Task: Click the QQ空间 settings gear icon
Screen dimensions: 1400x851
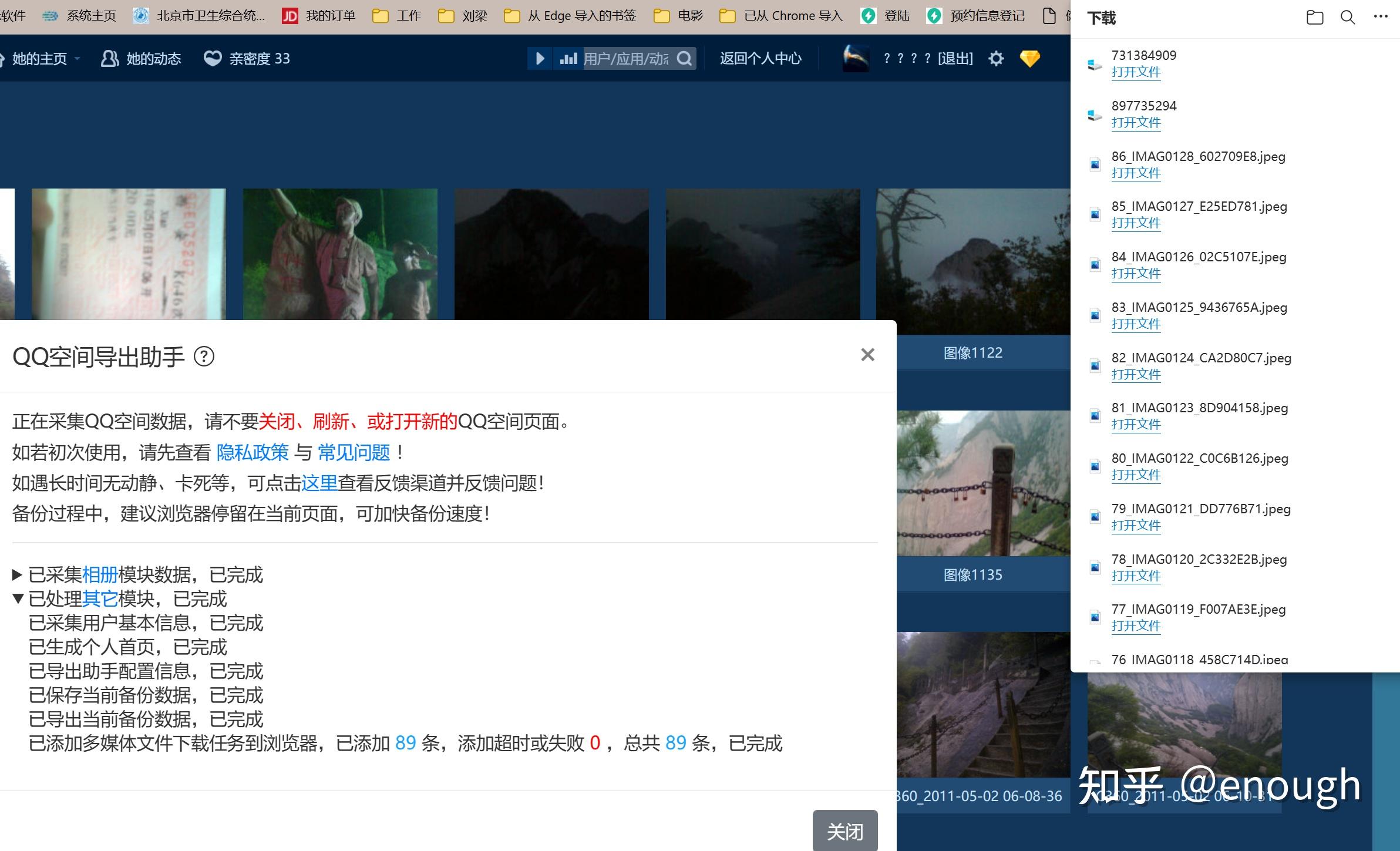Action: point(996,58)
